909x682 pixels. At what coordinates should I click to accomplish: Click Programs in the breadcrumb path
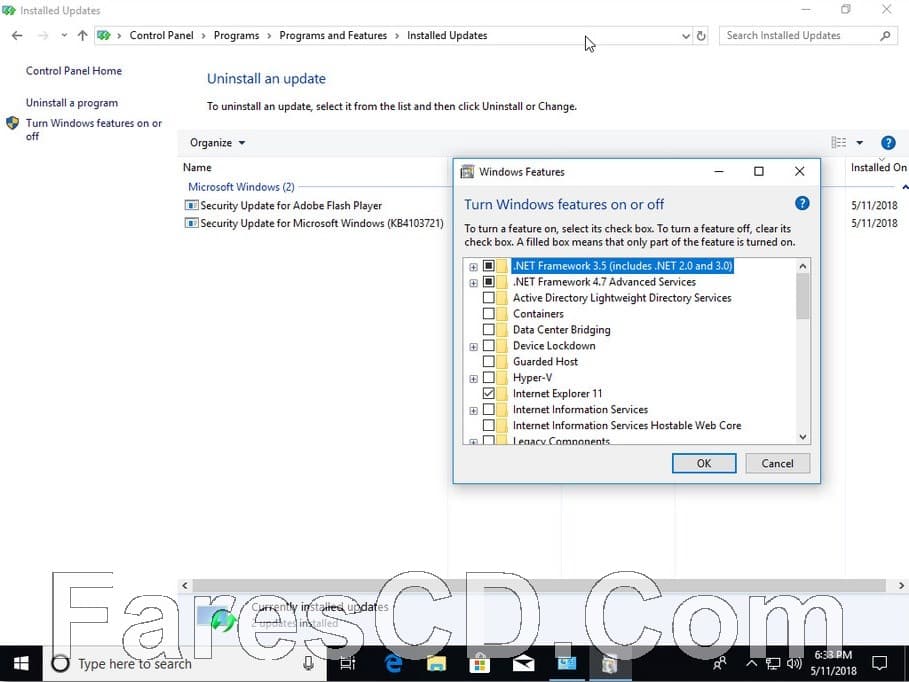point(237,35)
